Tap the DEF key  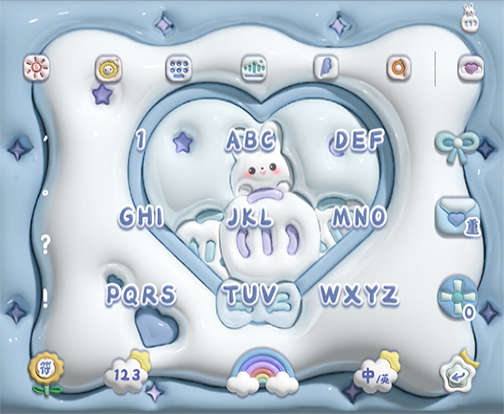[x=358, y=140]
